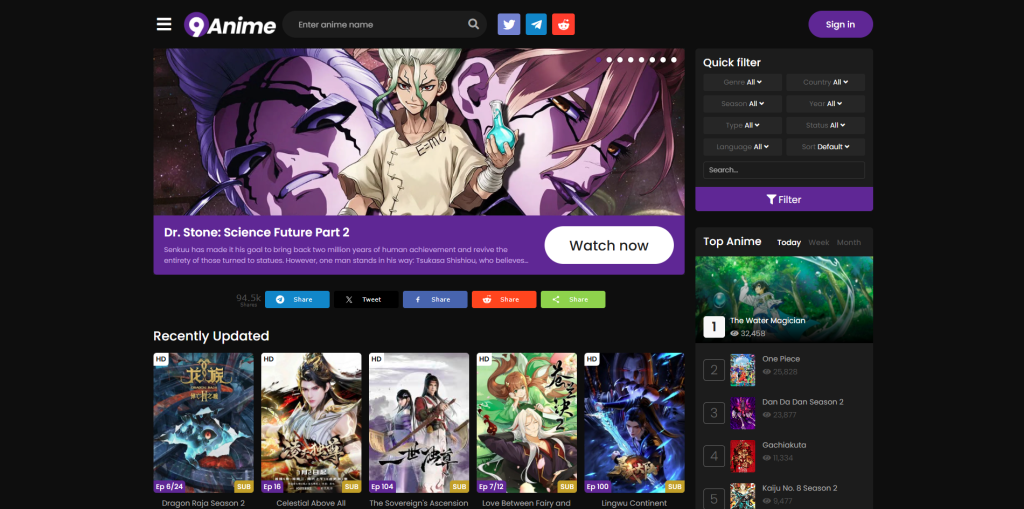Click the 9Anime logo
1024x509 pixels.
point(230,25)
